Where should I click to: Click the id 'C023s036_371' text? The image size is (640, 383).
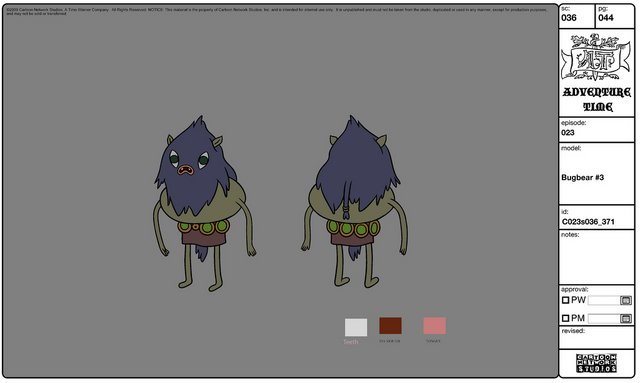(588, 222)
